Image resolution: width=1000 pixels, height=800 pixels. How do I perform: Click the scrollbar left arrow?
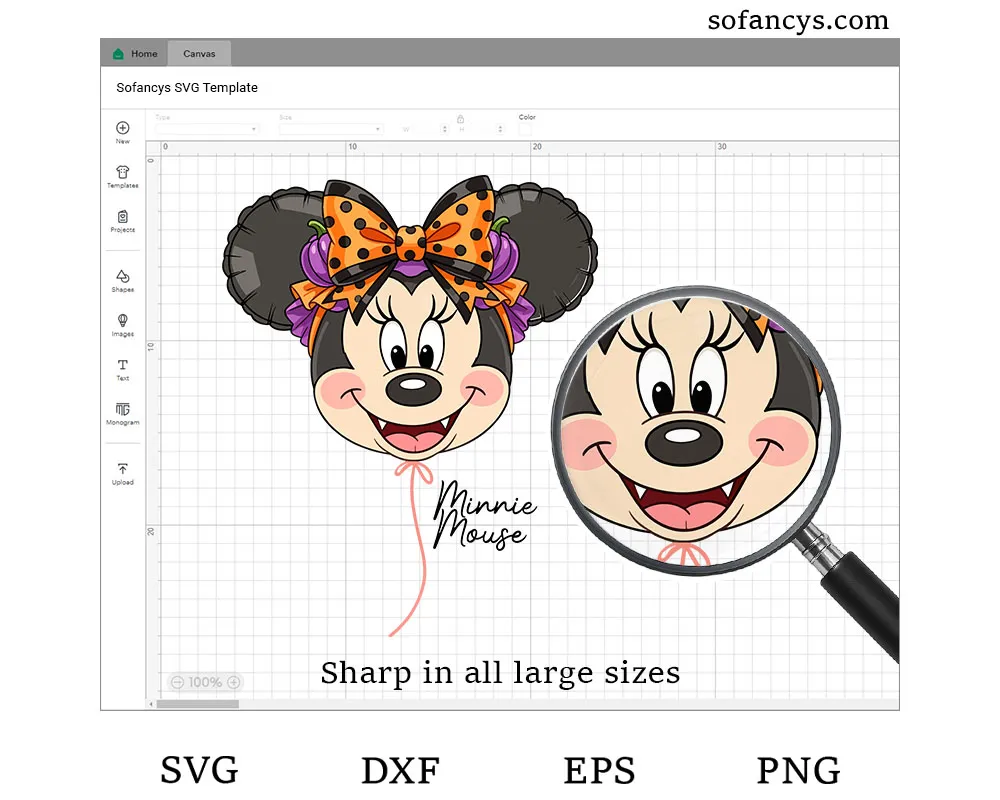[151, 704]
